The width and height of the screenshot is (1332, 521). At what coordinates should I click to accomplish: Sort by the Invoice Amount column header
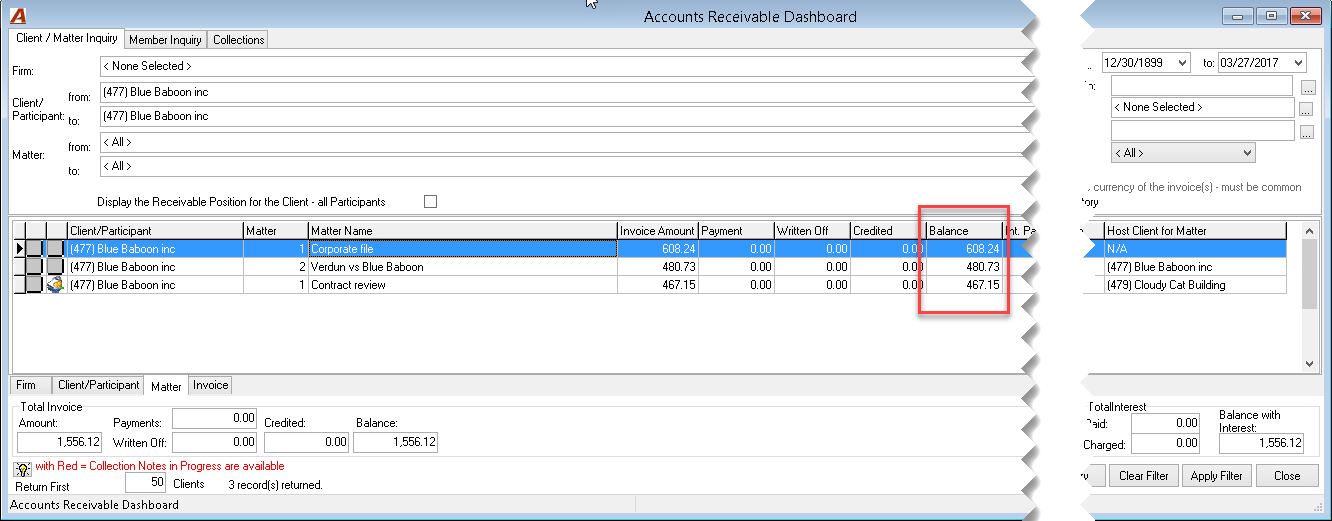657,231
